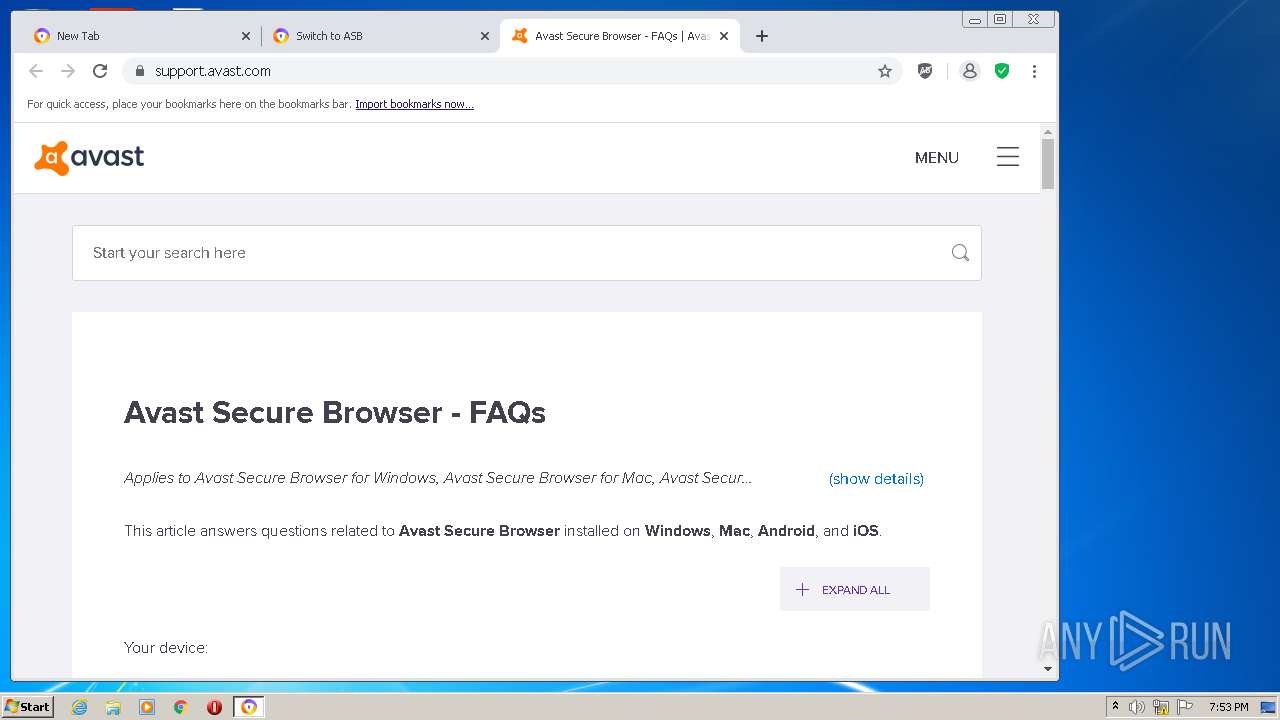Open the adblock extension icon
This screenshot has height=720, width=1280.
pos(925,71)
